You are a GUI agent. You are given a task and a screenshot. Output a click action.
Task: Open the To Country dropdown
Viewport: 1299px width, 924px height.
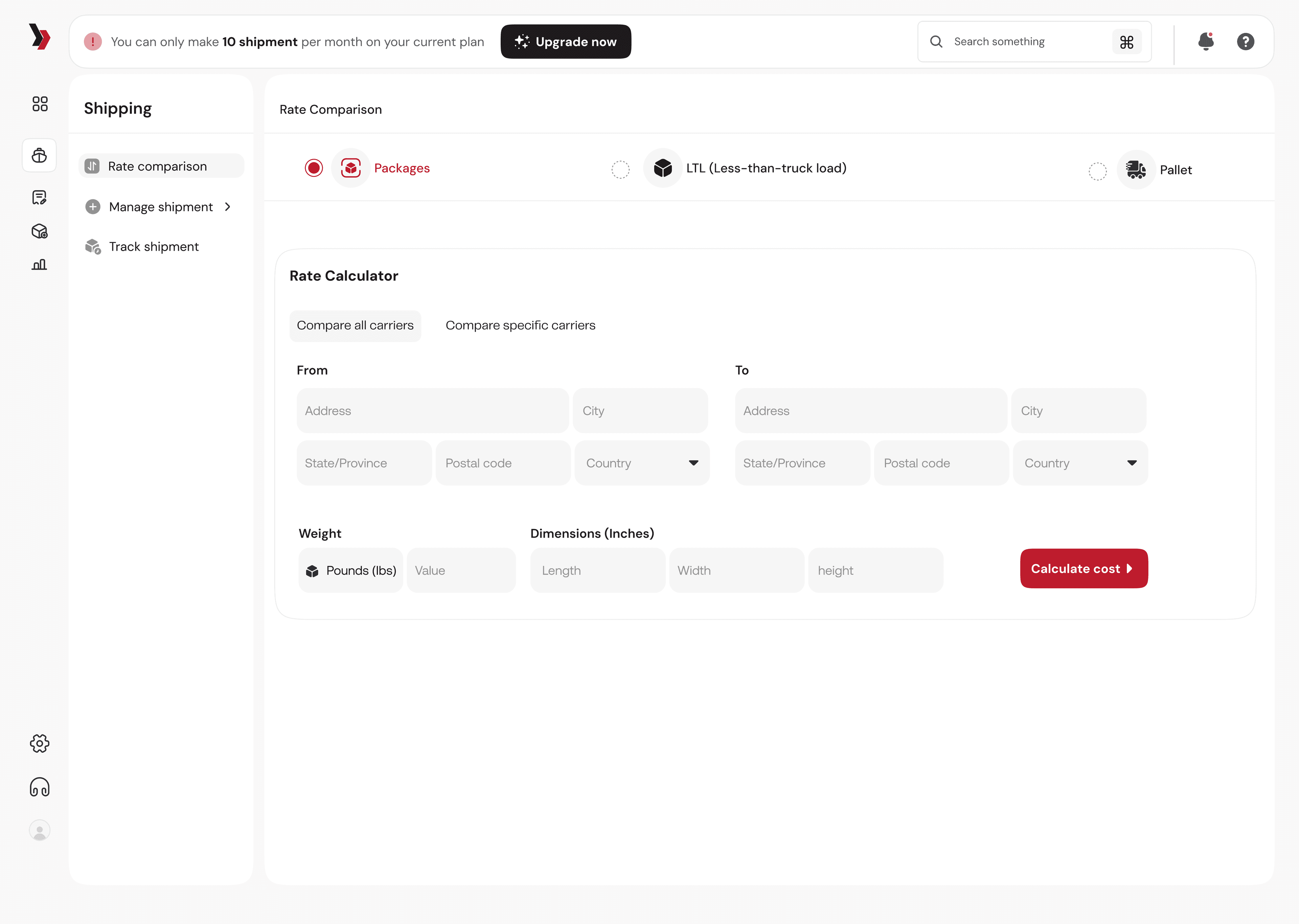[1080, 463]
